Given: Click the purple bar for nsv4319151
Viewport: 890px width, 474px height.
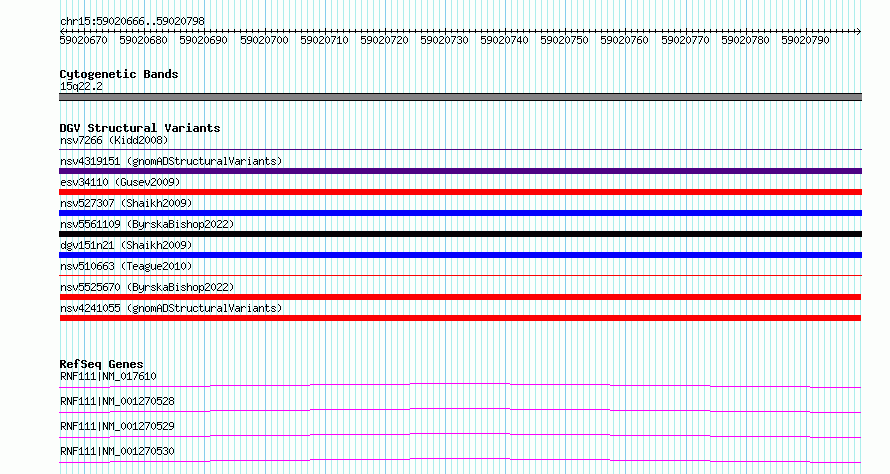Looking at the screenshot, I should (x=460, y=171).
